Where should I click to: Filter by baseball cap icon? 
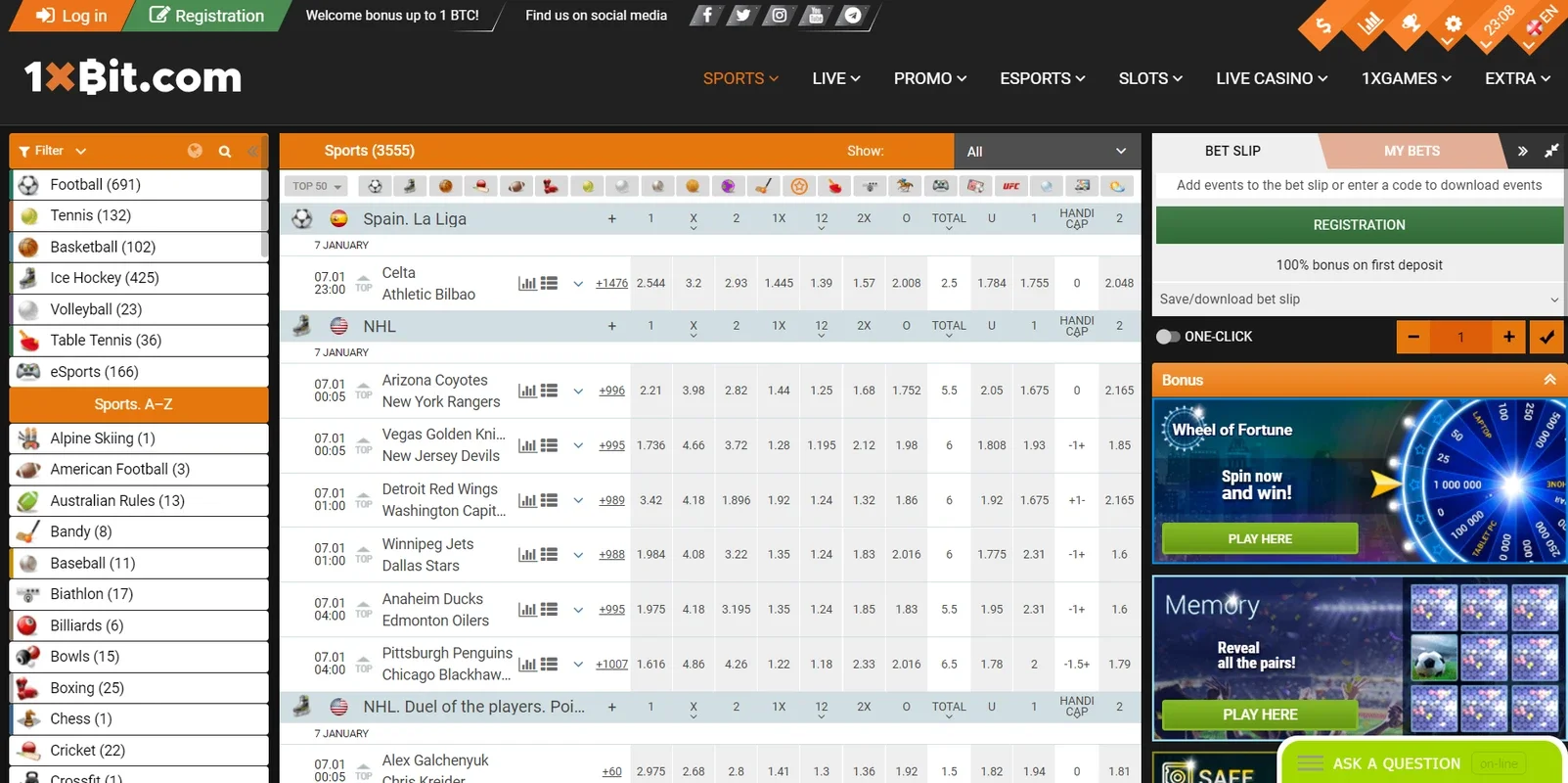click(x=480, y=186)
